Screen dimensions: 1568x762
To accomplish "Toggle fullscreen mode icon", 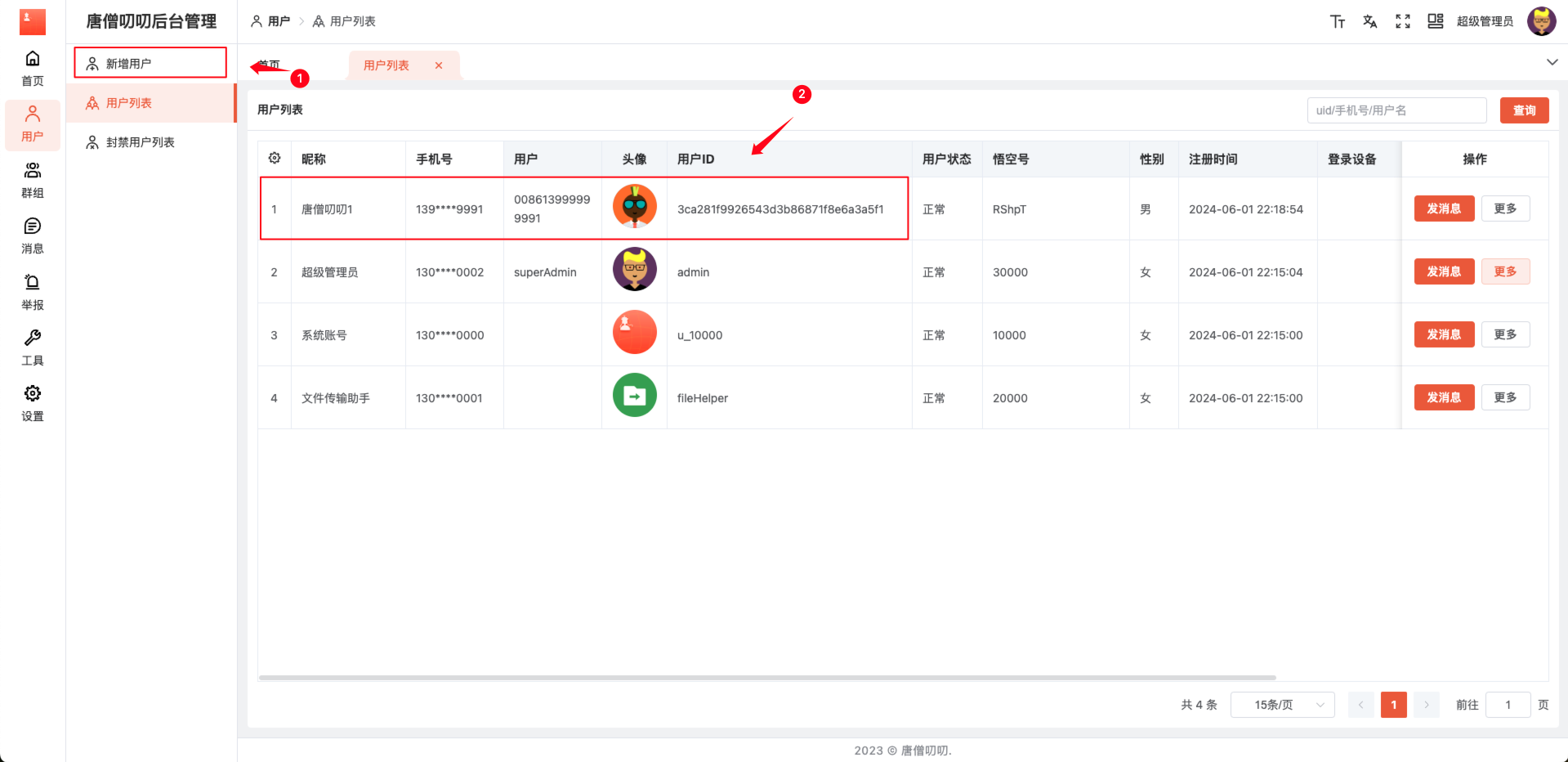I will click(1402, 21).
